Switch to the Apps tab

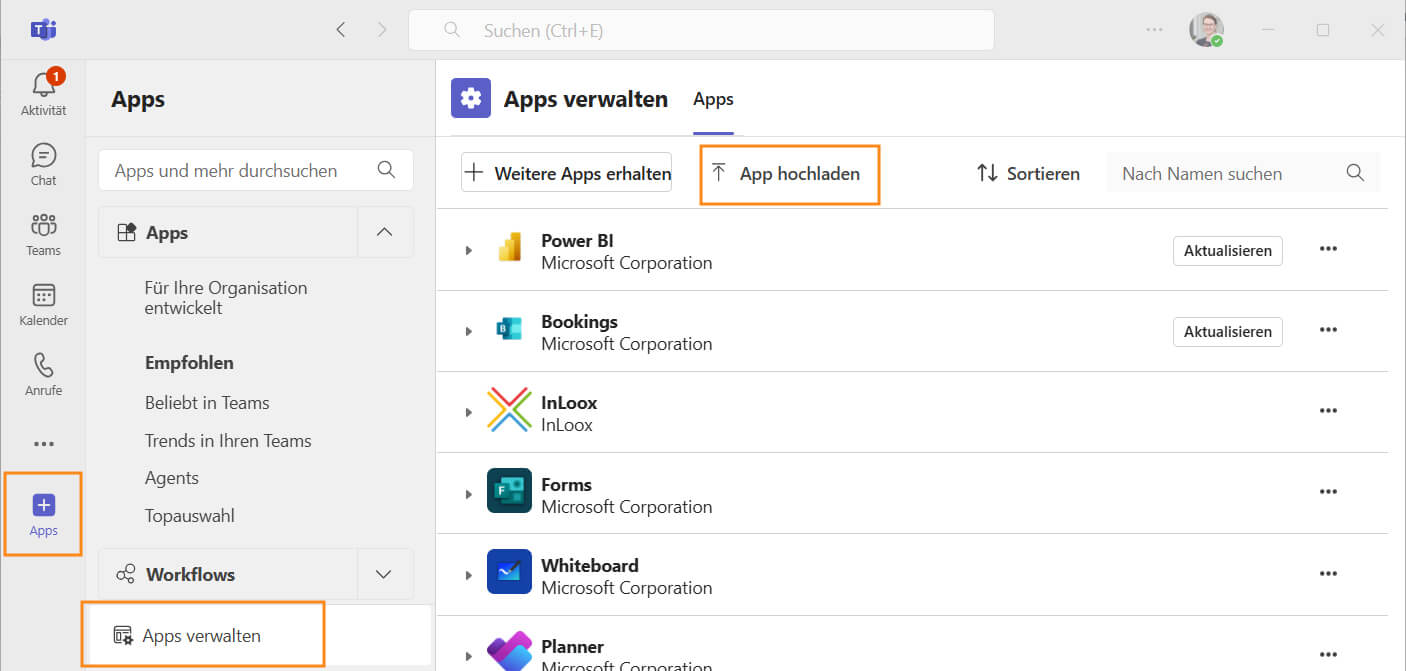point(713,99)
